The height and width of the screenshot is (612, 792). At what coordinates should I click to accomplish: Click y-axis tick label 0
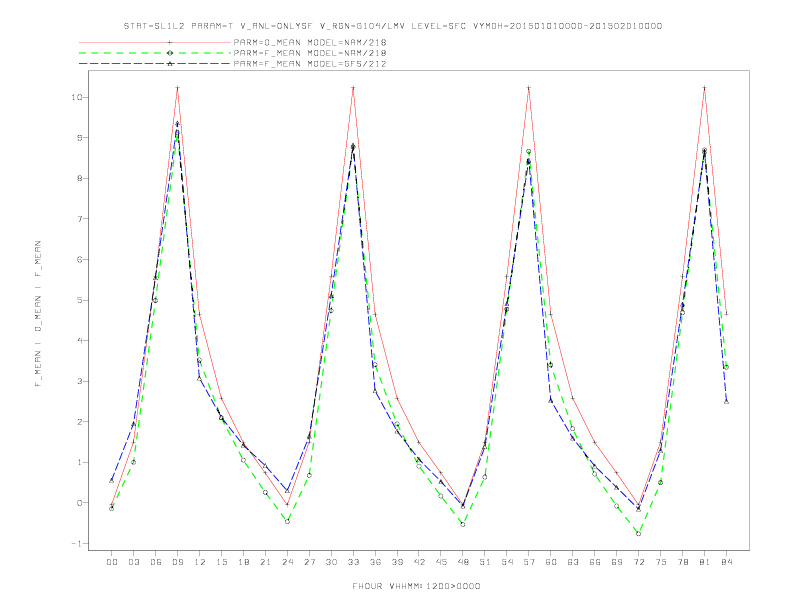[x=80, y=503]
